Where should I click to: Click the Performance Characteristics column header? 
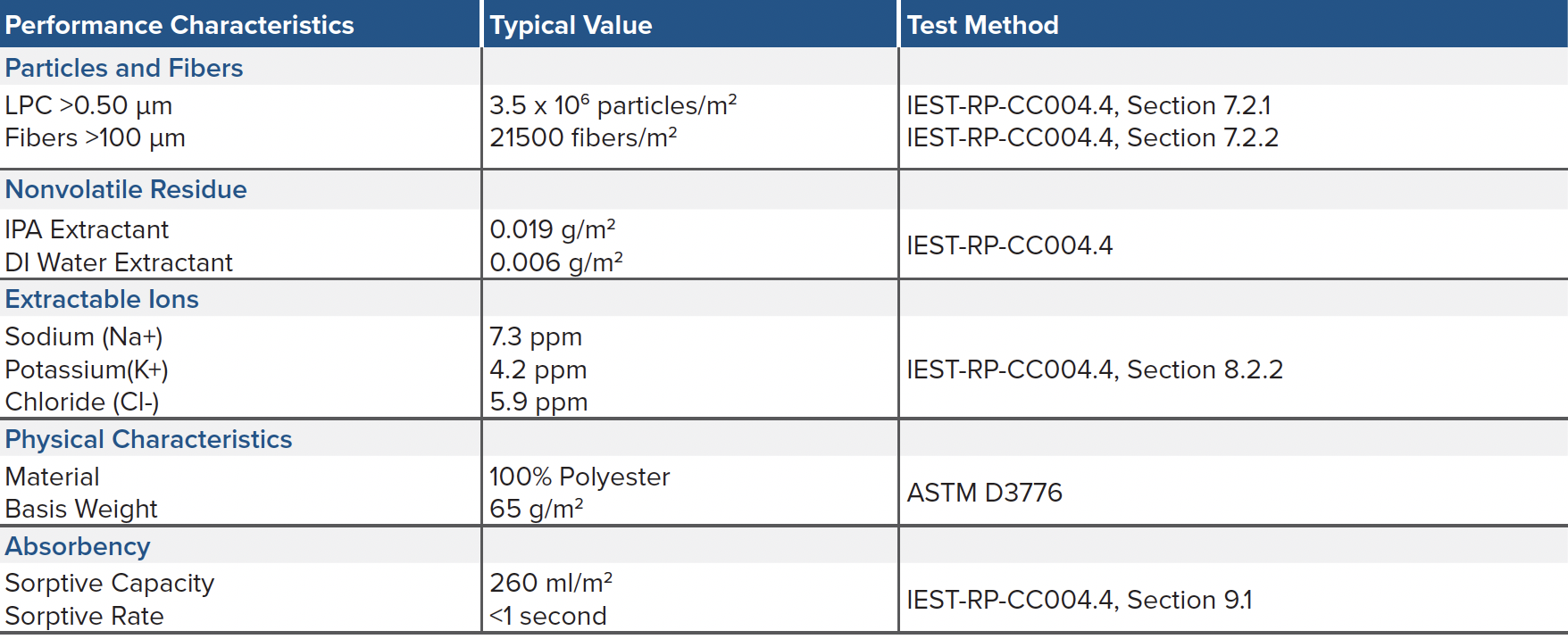[179, 25]
